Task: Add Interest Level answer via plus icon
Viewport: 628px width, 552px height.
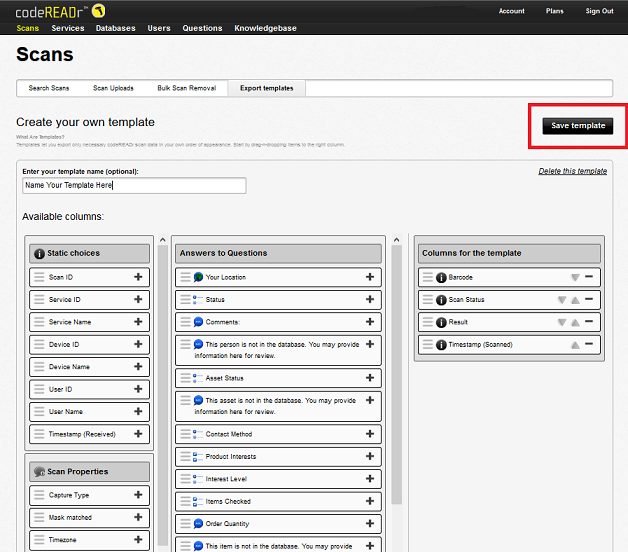Action: pos(370,479)
